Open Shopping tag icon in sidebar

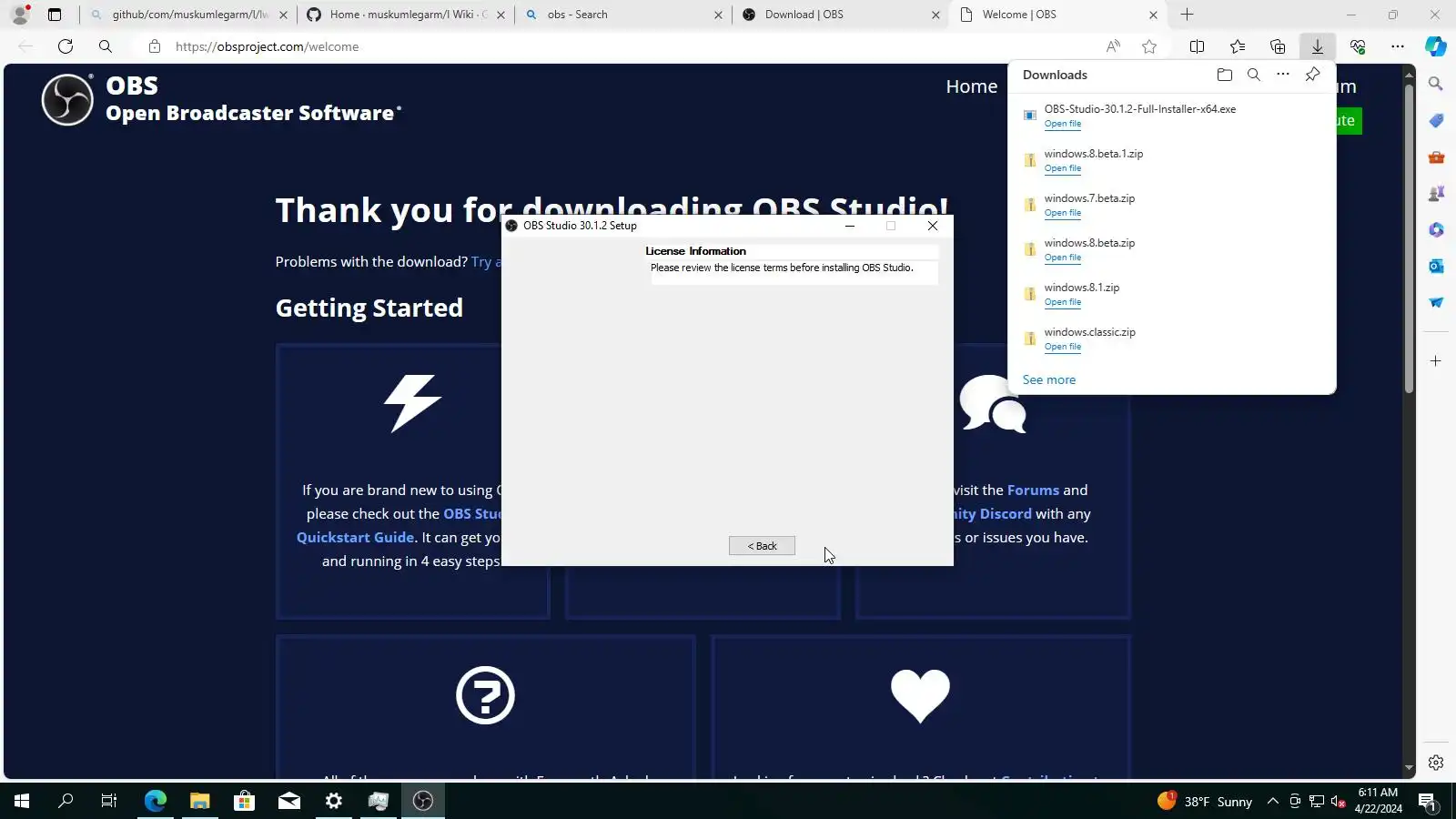point(1436,120)
